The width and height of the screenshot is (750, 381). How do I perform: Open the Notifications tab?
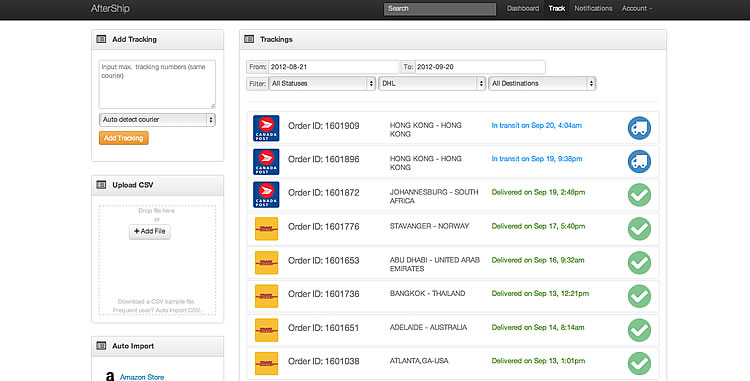tap(593, 8)
